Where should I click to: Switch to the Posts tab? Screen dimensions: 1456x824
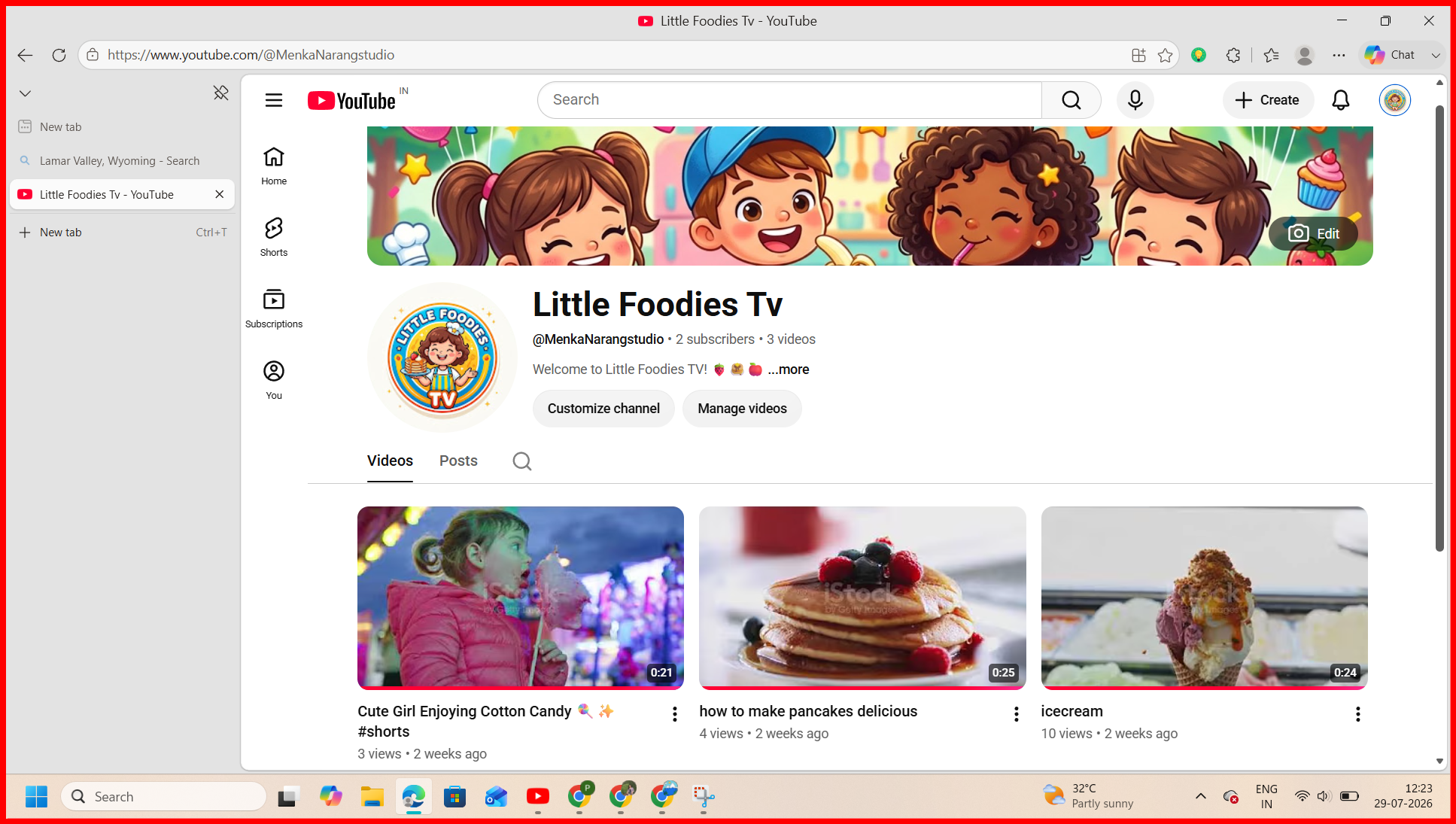coord(458,461)
